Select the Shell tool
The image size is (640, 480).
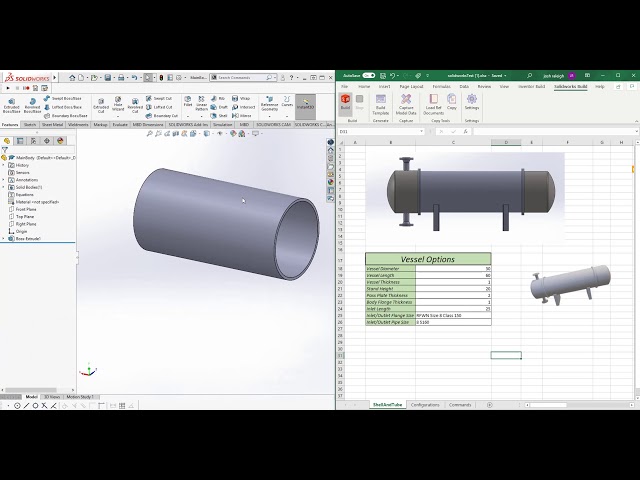coord(219,116)
